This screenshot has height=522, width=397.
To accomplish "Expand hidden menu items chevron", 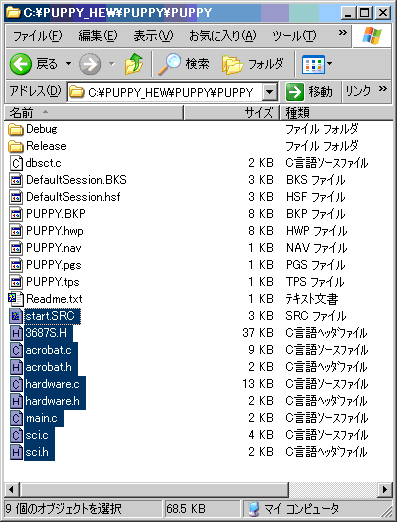I will (x=343, y=33).
